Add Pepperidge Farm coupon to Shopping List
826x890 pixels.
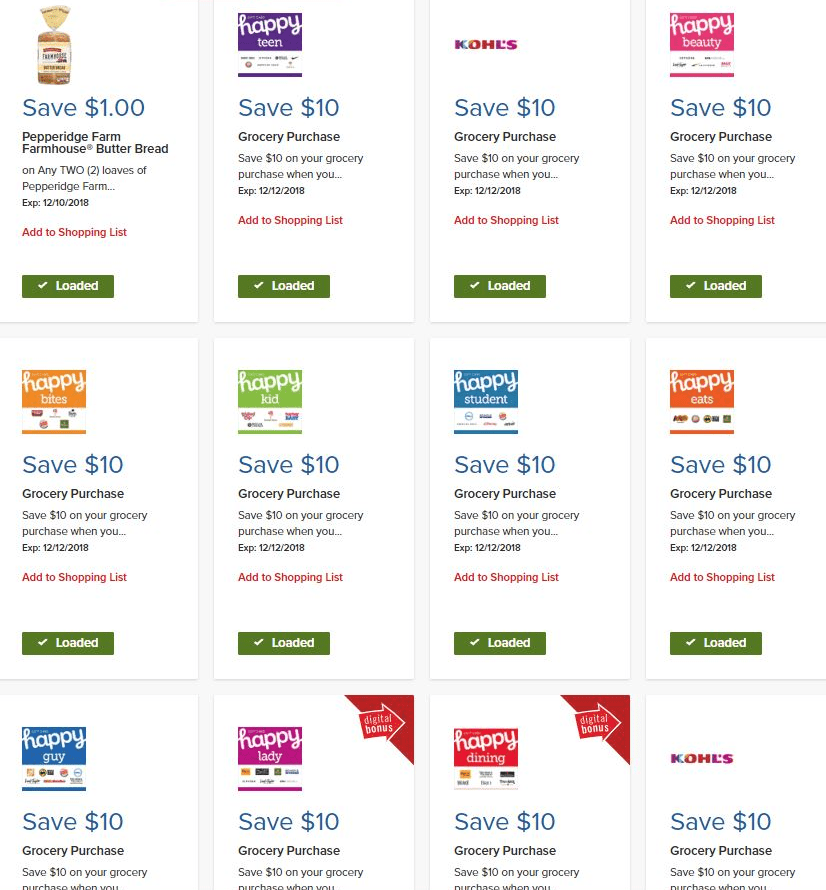(74, 232)
